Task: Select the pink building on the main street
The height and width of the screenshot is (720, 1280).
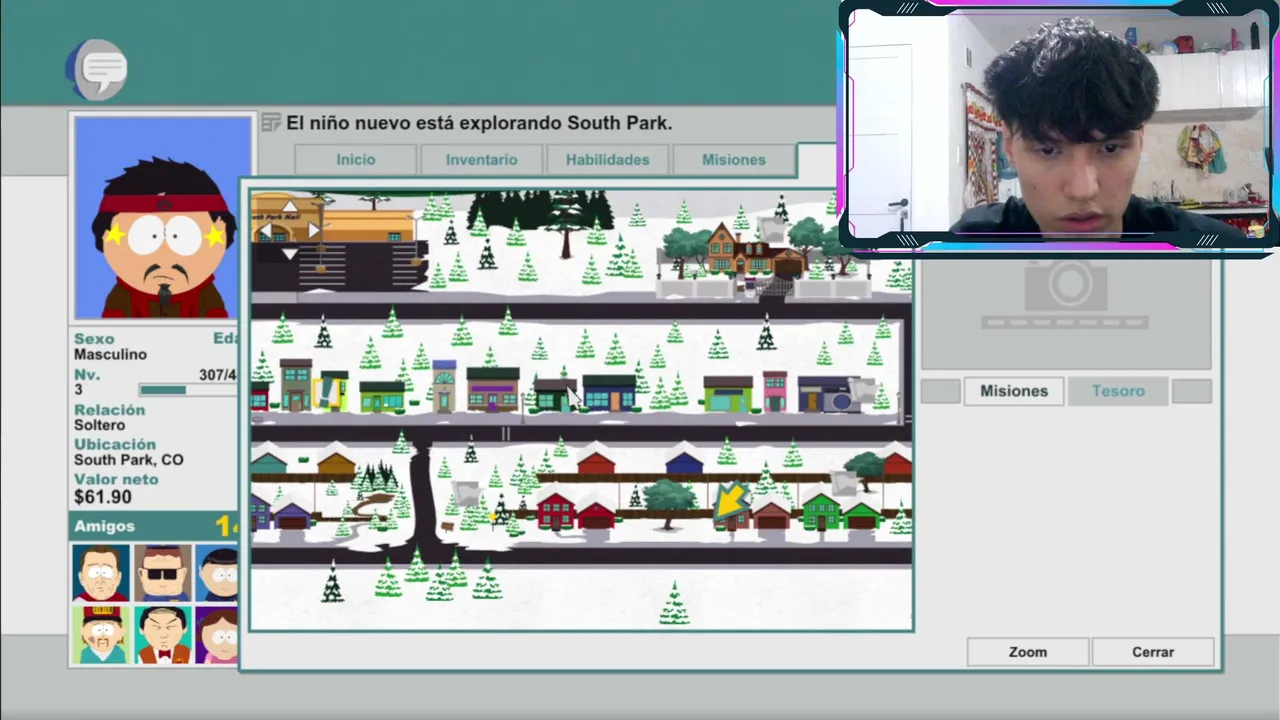Action: tap(775, 391)
